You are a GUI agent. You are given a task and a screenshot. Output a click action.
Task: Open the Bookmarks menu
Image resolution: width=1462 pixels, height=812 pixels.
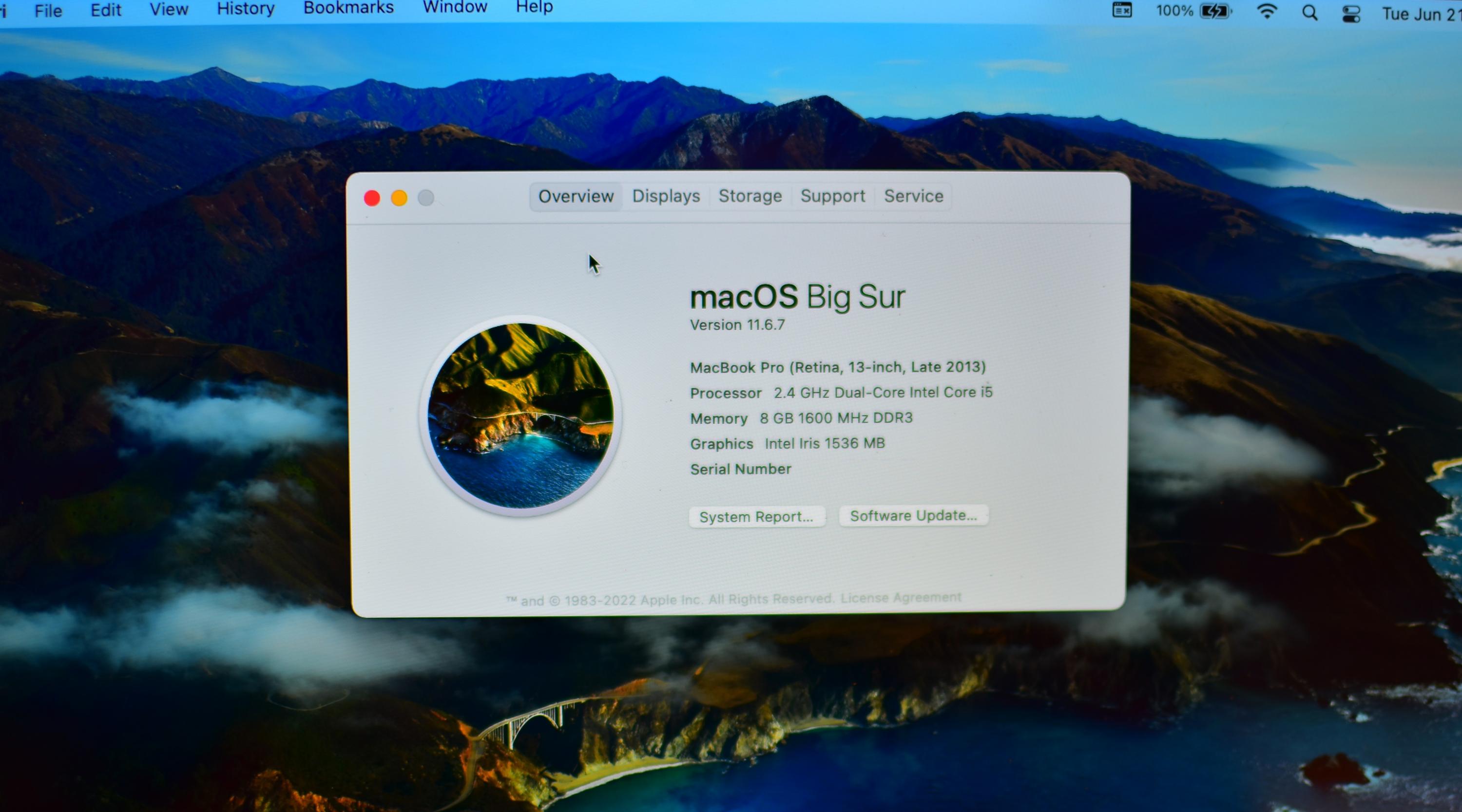348,8
